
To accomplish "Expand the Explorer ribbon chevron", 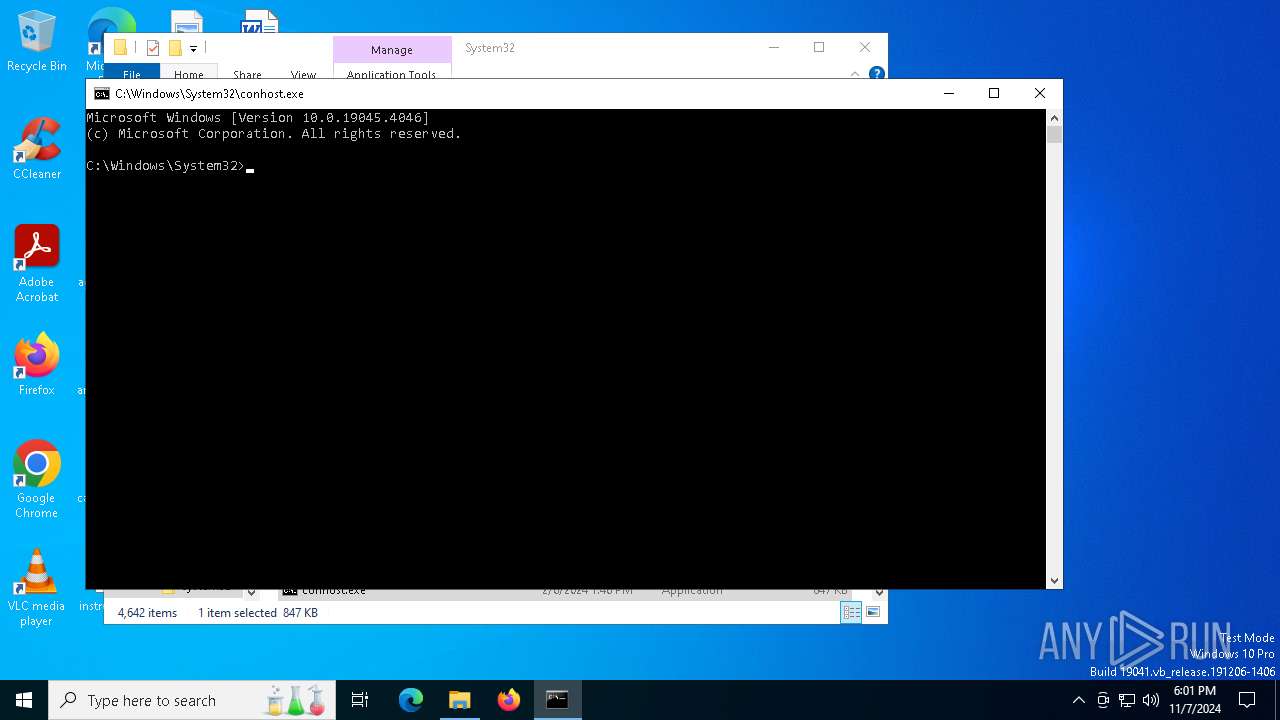I will pyautogui.click(x=855, y=74).
